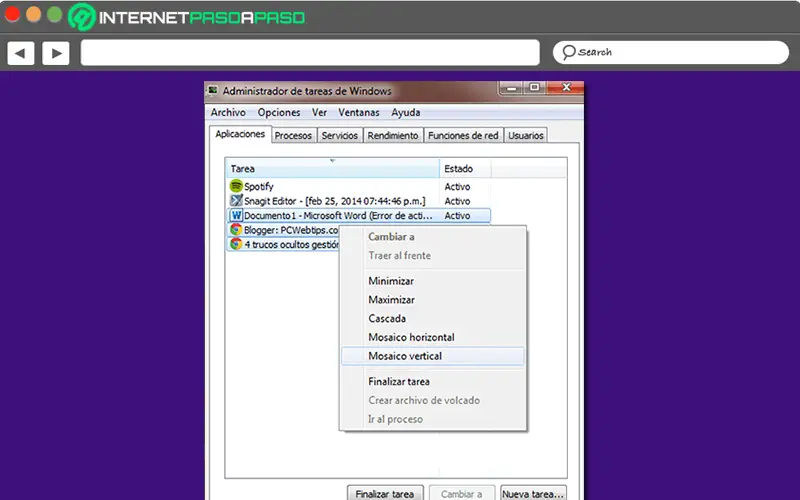Open the Ayuda menu

pyautogui.click(x=406, y=112)
